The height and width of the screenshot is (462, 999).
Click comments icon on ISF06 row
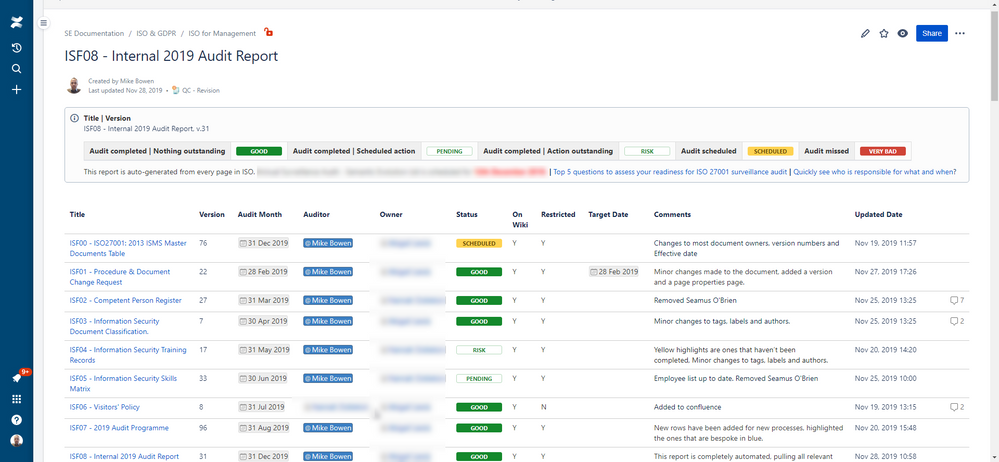[956, 407]
